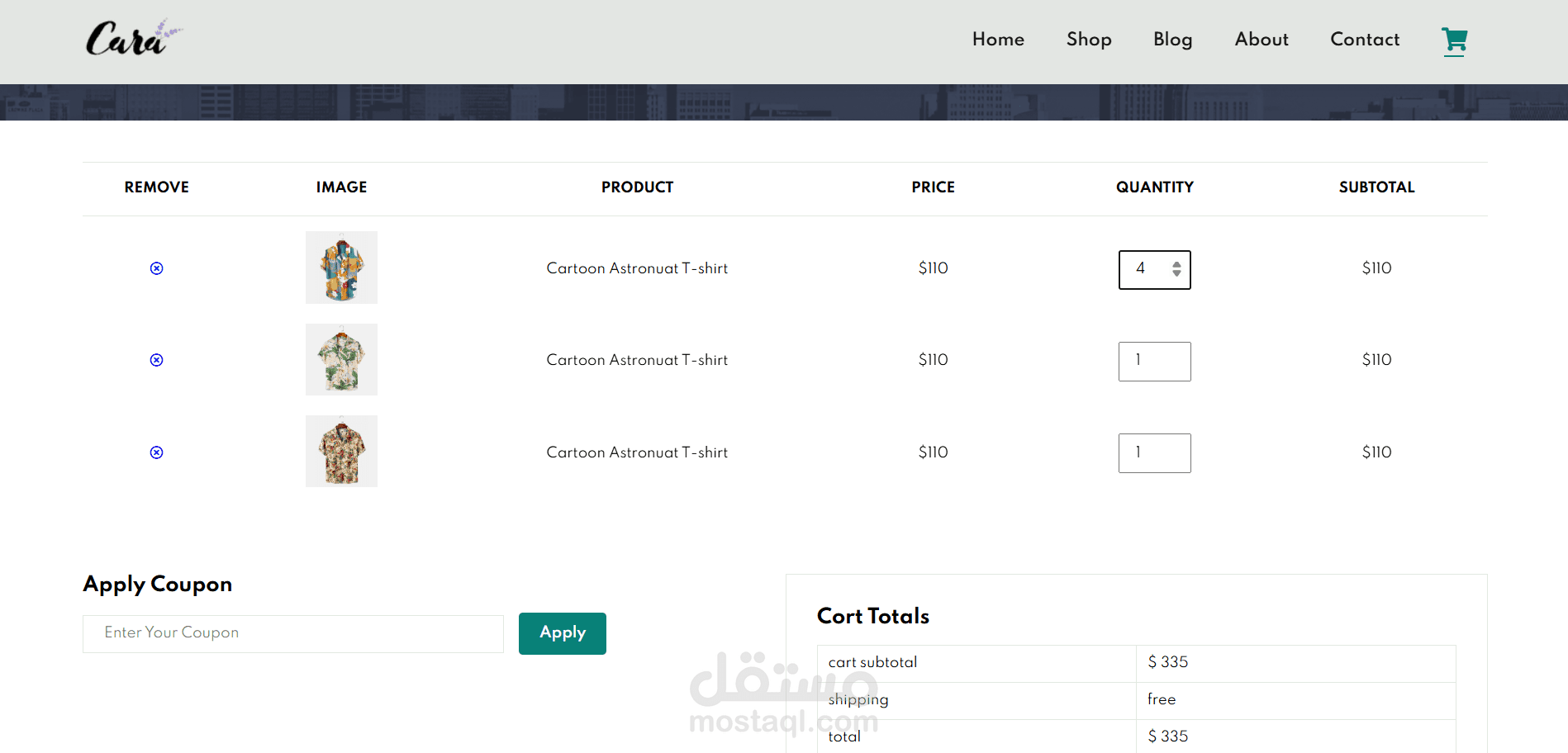The image size is (1568, 753).
Task: Click the blue and orange shirt thumbnail
Action: [341, 268]
